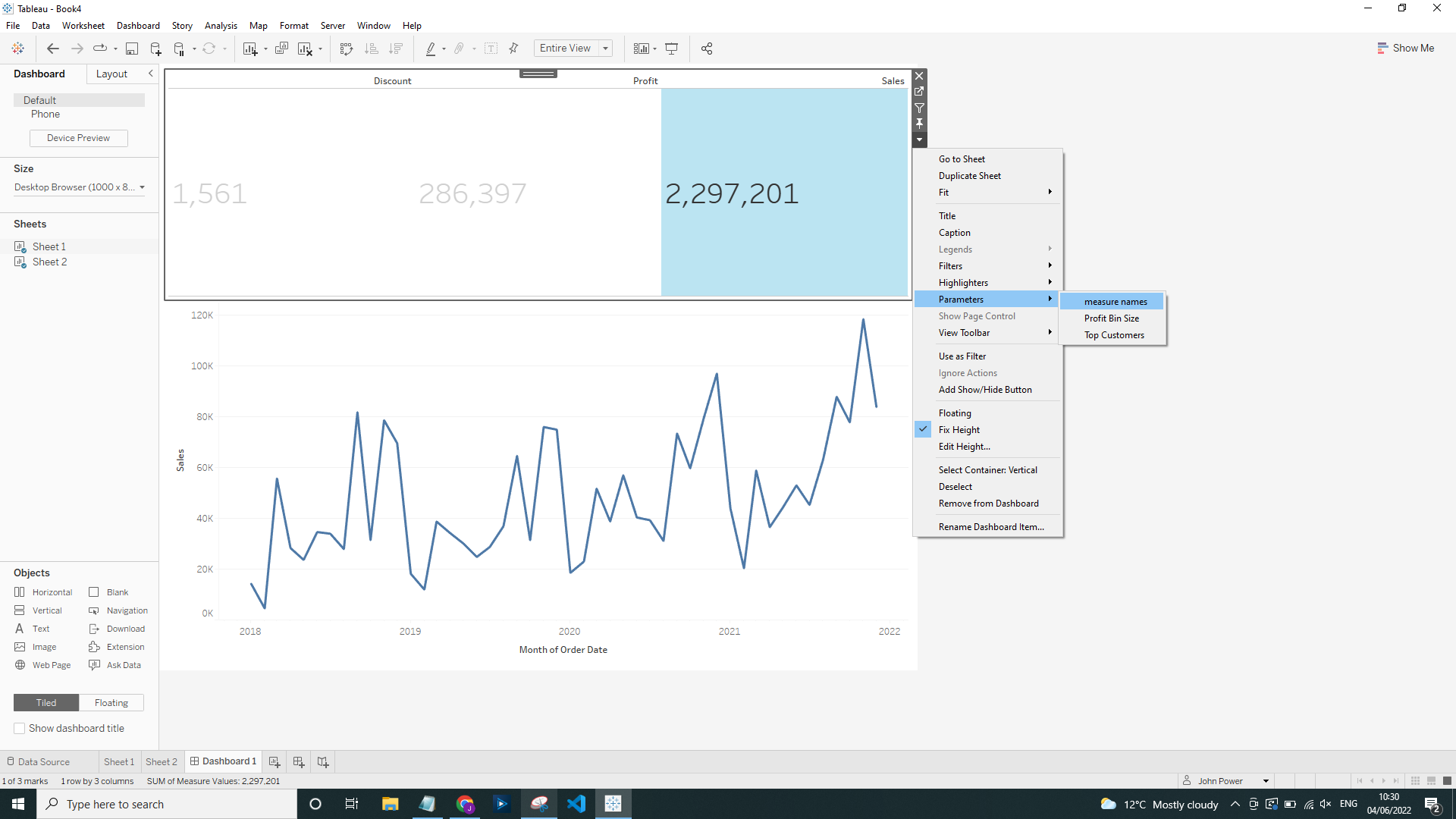This screenshot has height=819, width=1456.
Task: Click the Use as Filter funnel icon
Action: pyautogui.click(x=919, y=108)
